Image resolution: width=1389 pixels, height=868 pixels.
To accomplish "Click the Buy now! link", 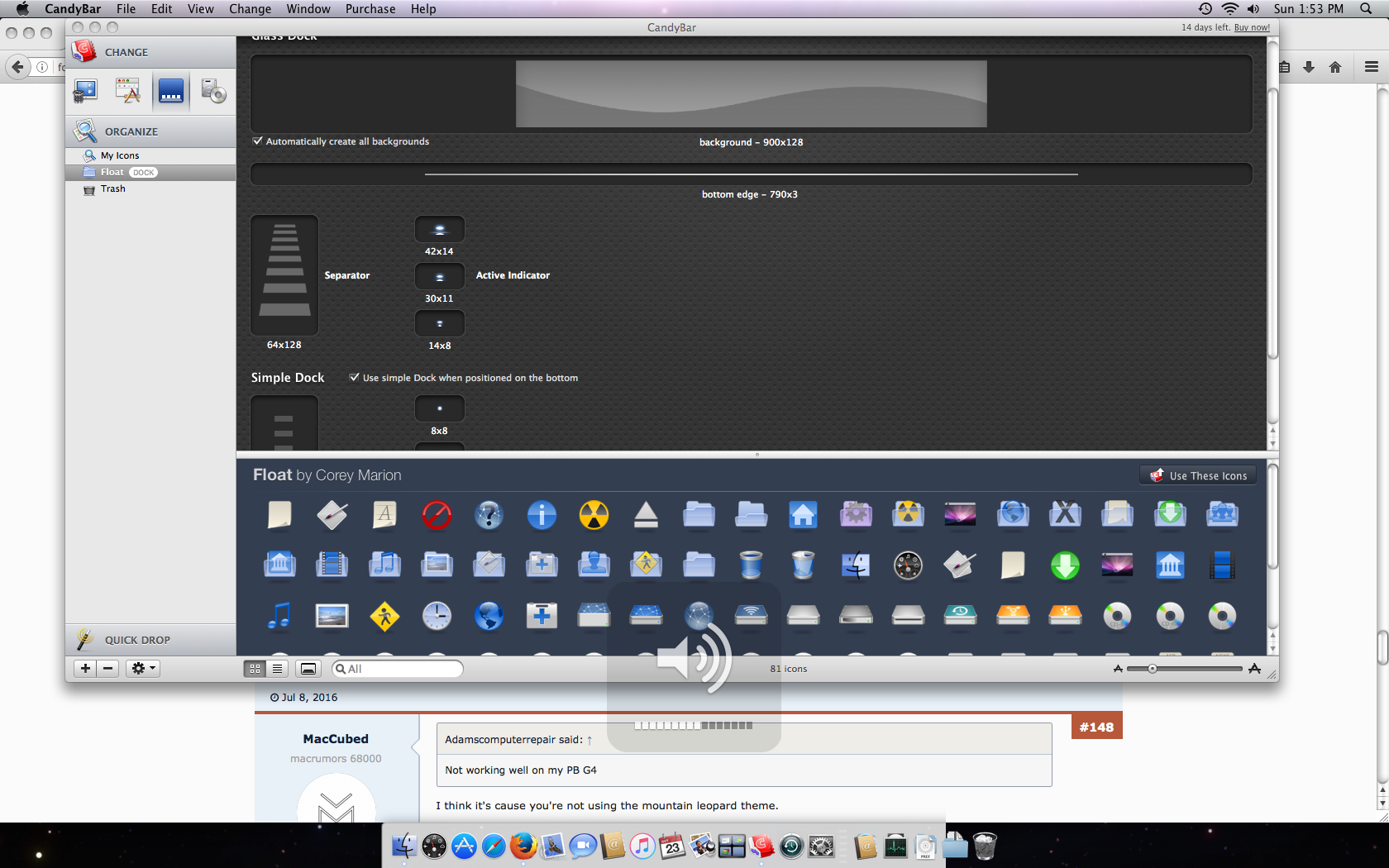I will tap(1252, 27).
